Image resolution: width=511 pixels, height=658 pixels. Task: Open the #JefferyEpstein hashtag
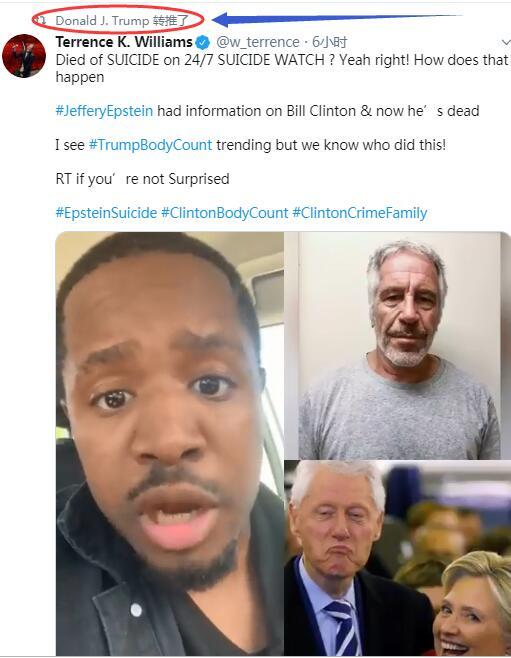coord(104,111)
